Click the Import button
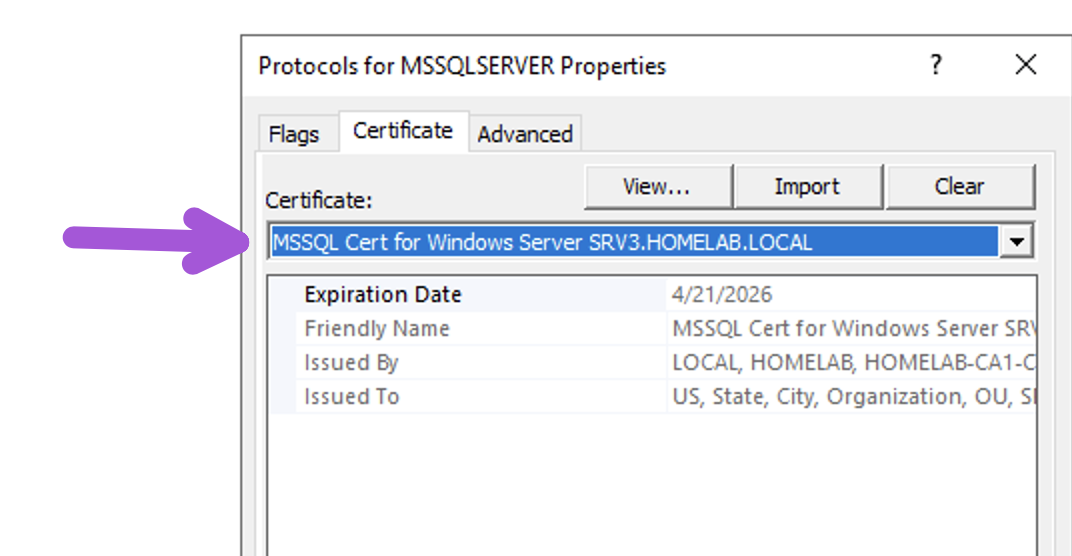The height and width of the screenshot is (556, 1072). point(807,187)
